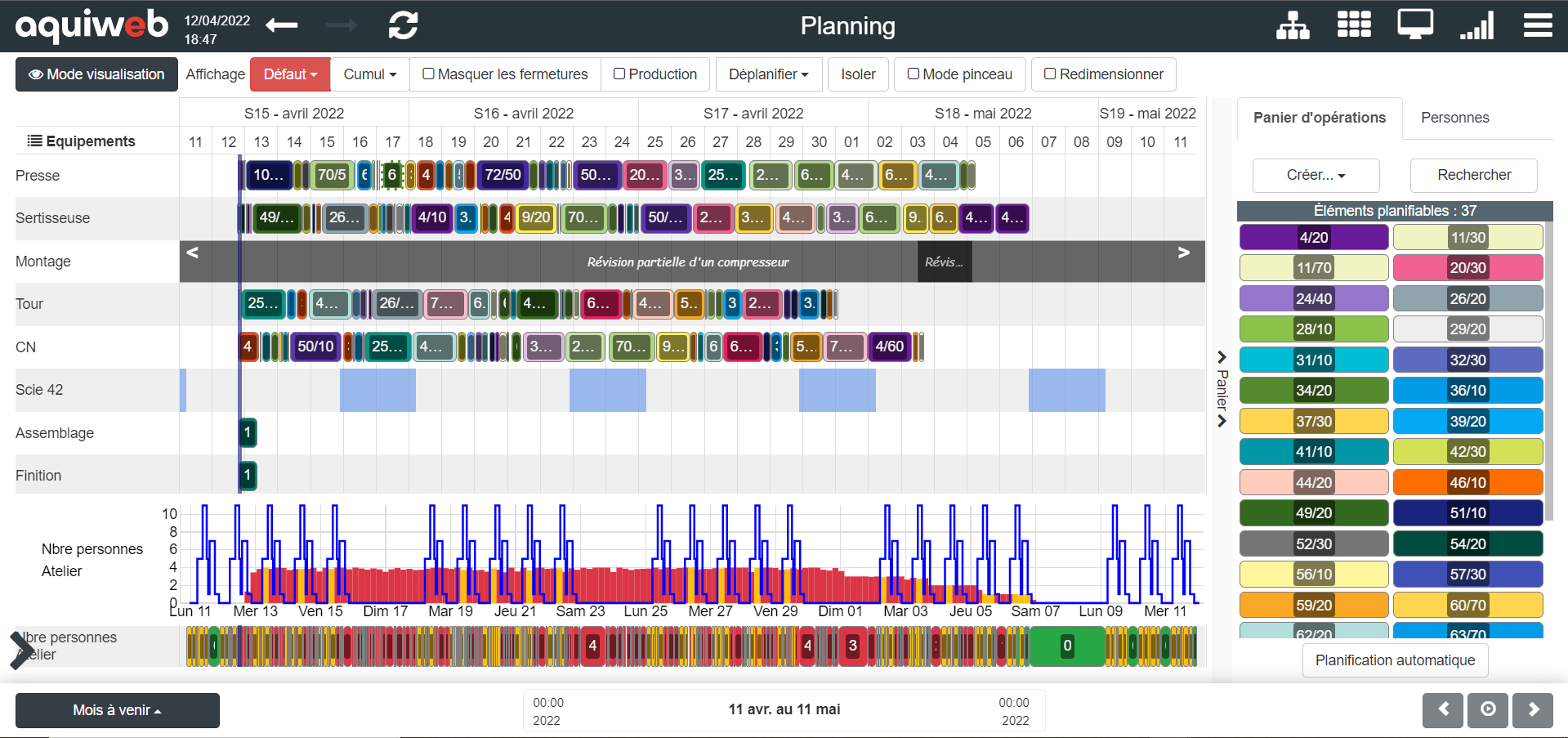Switch to the Personnes tab
1568x738 pixels.
pos(1454,118)
